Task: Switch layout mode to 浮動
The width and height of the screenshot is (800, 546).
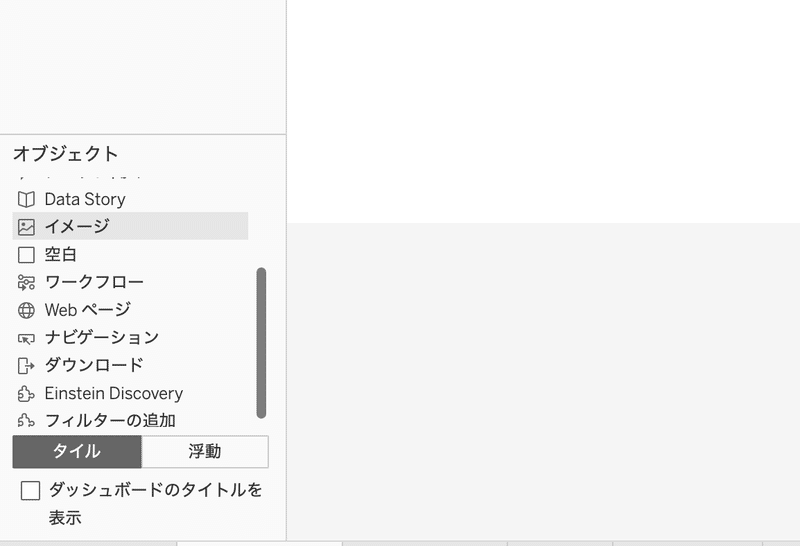Action: tap(205, 452)
